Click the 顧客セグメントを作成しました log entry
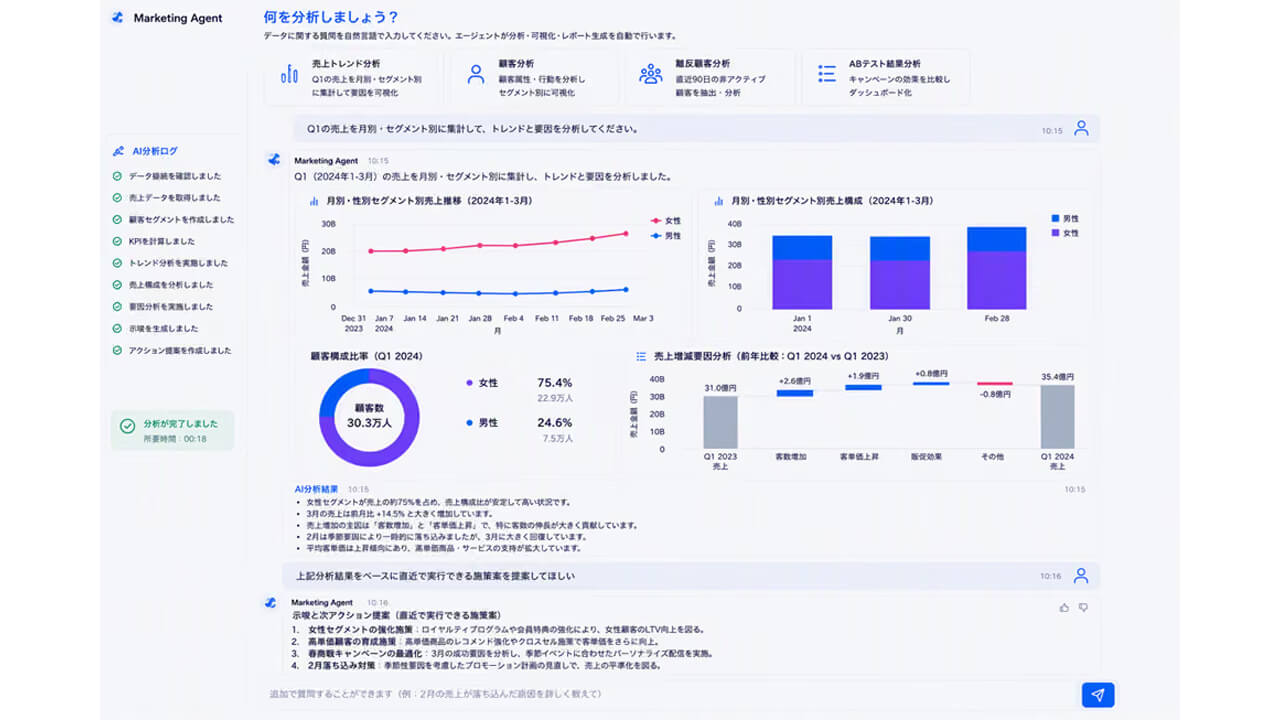Screen dimensions: 1280x720 (x=181, y=220)
